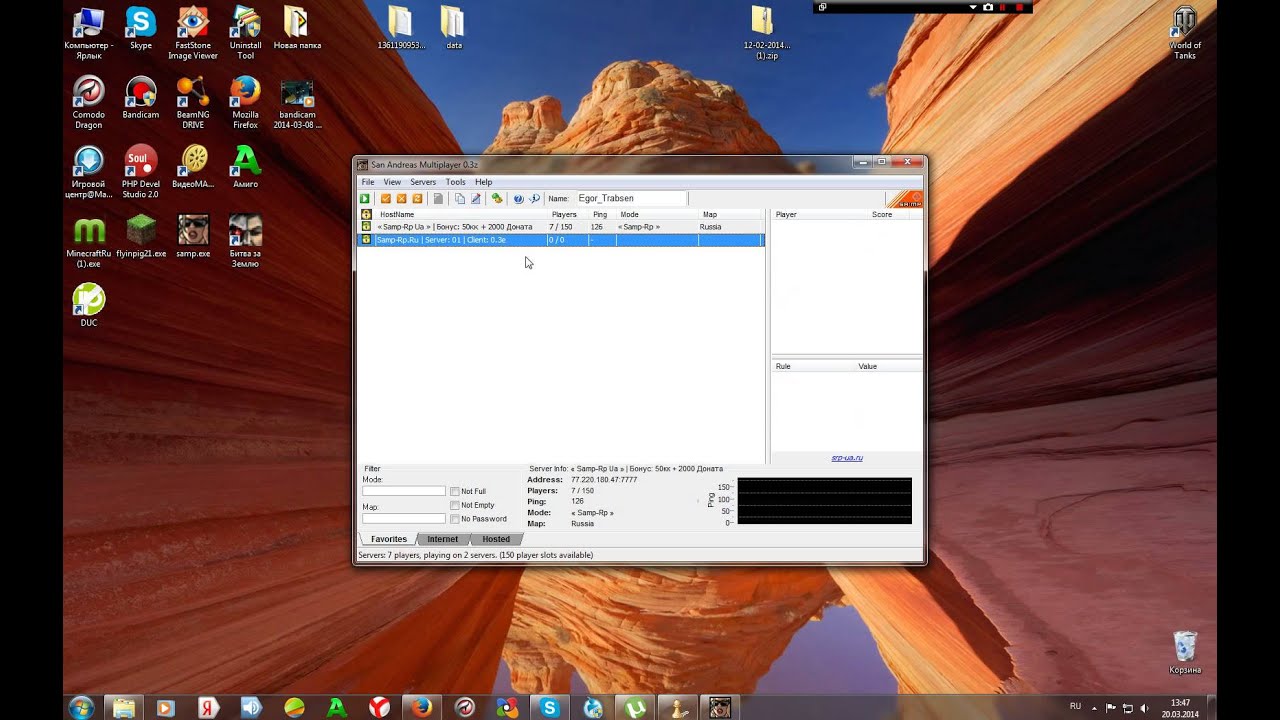Screen dimensions: 1280x720
Task: Select Samp-Rp.Ru Server: 01 row
Action: point(561,240)
